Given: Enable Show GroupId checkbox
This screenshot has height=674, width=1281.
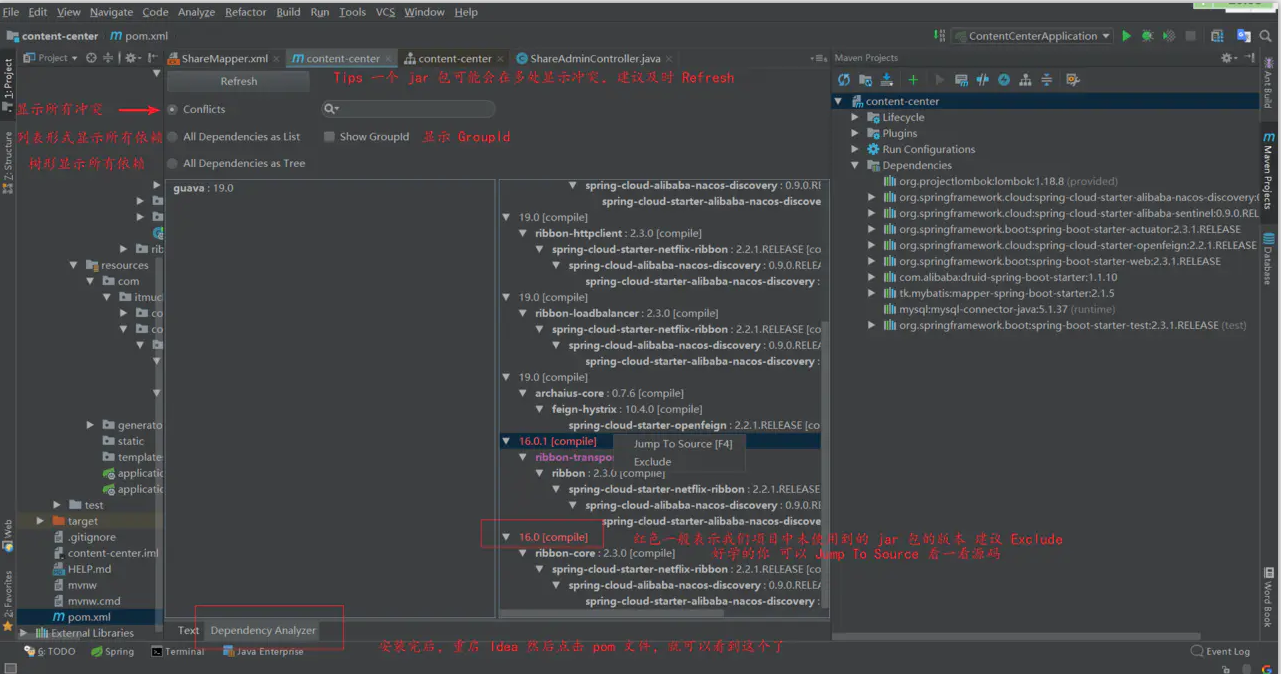Looking at the screenshot, I should tap(329, 136).
